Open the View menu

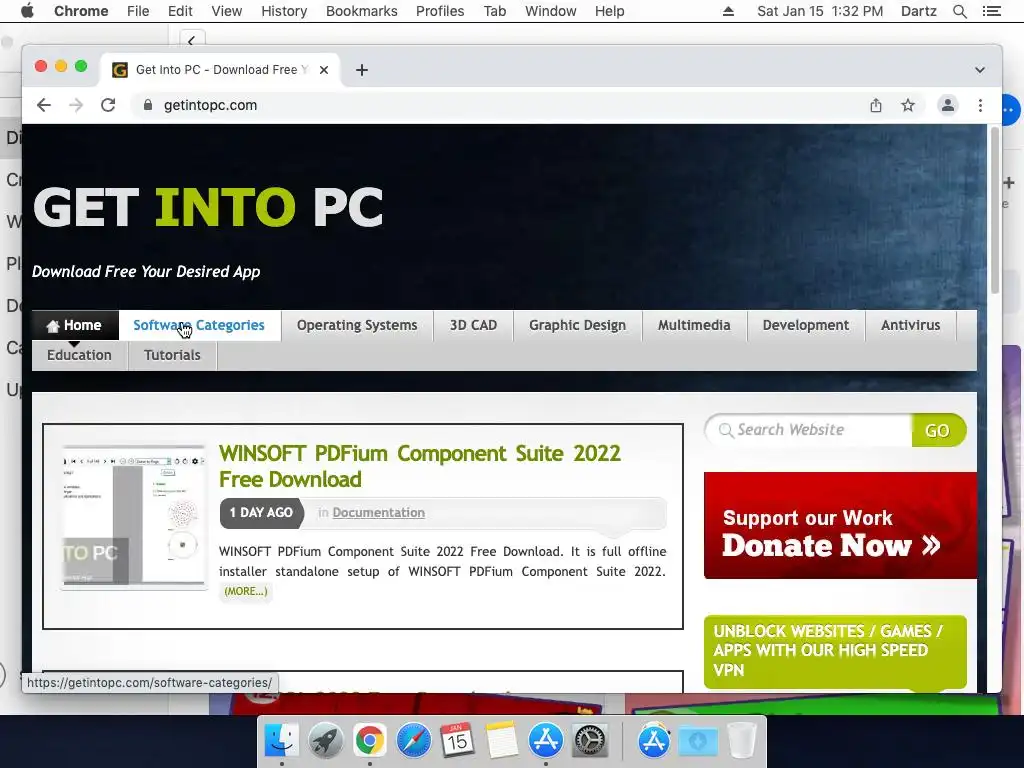pyautogui.click(x=227, y=11)
